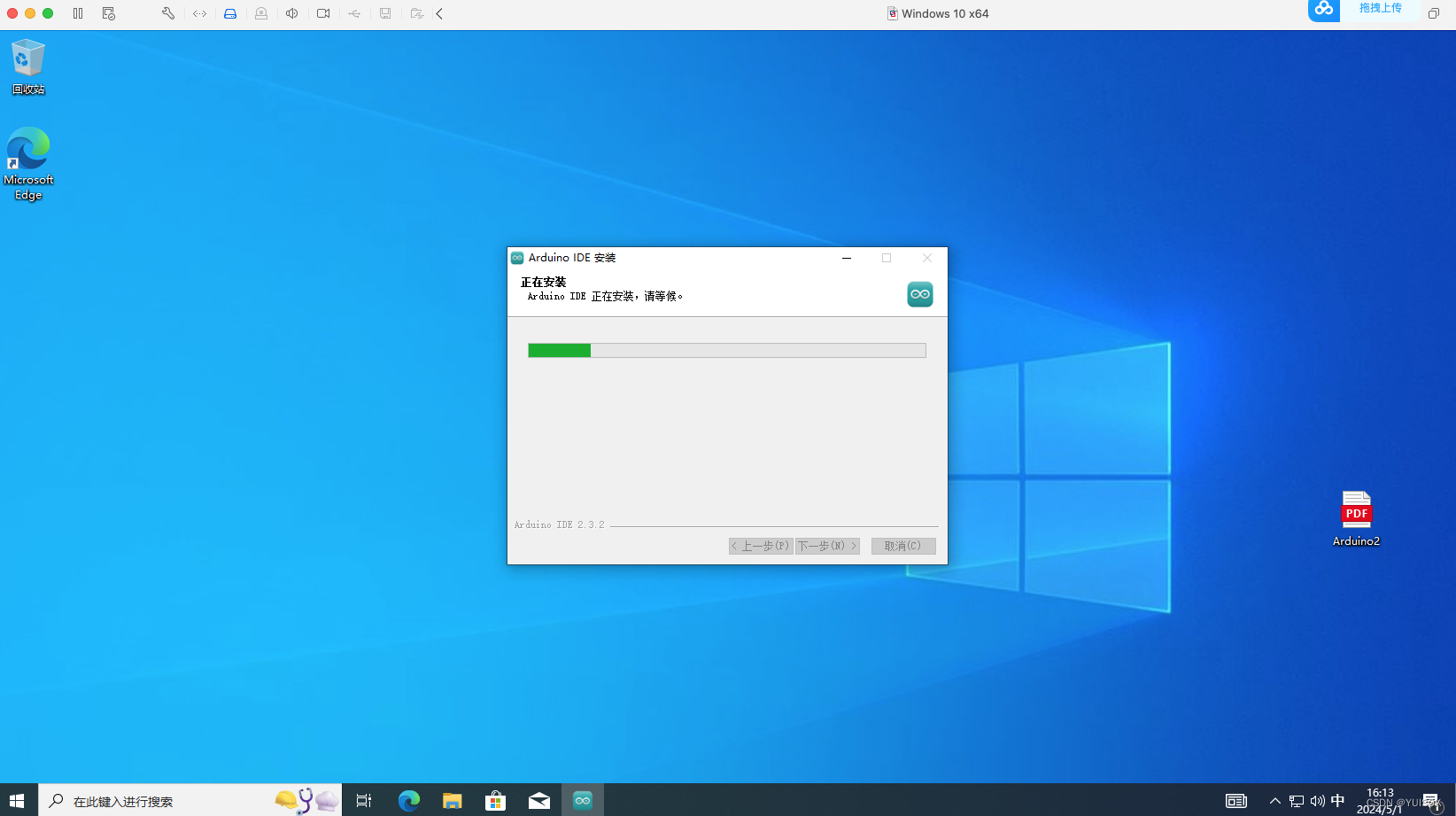Click the floppy disk icon in VM toolbar

[x=385, y=13]
